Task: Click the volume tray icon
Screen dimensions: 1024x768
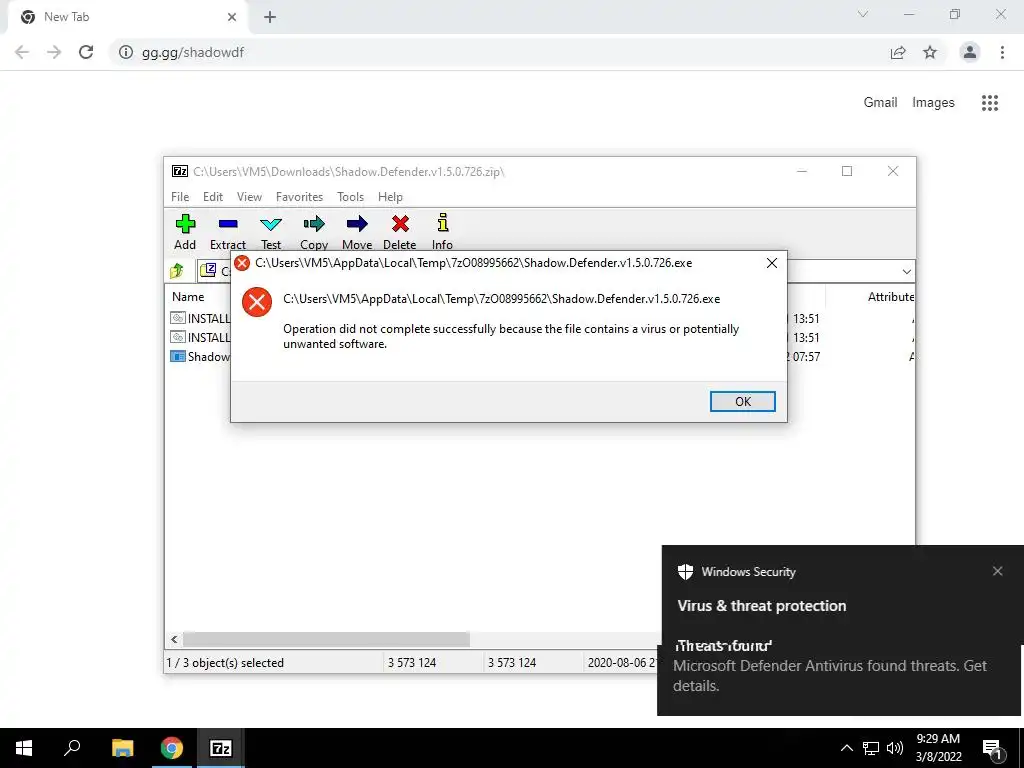Action: [x=895, y=748]
